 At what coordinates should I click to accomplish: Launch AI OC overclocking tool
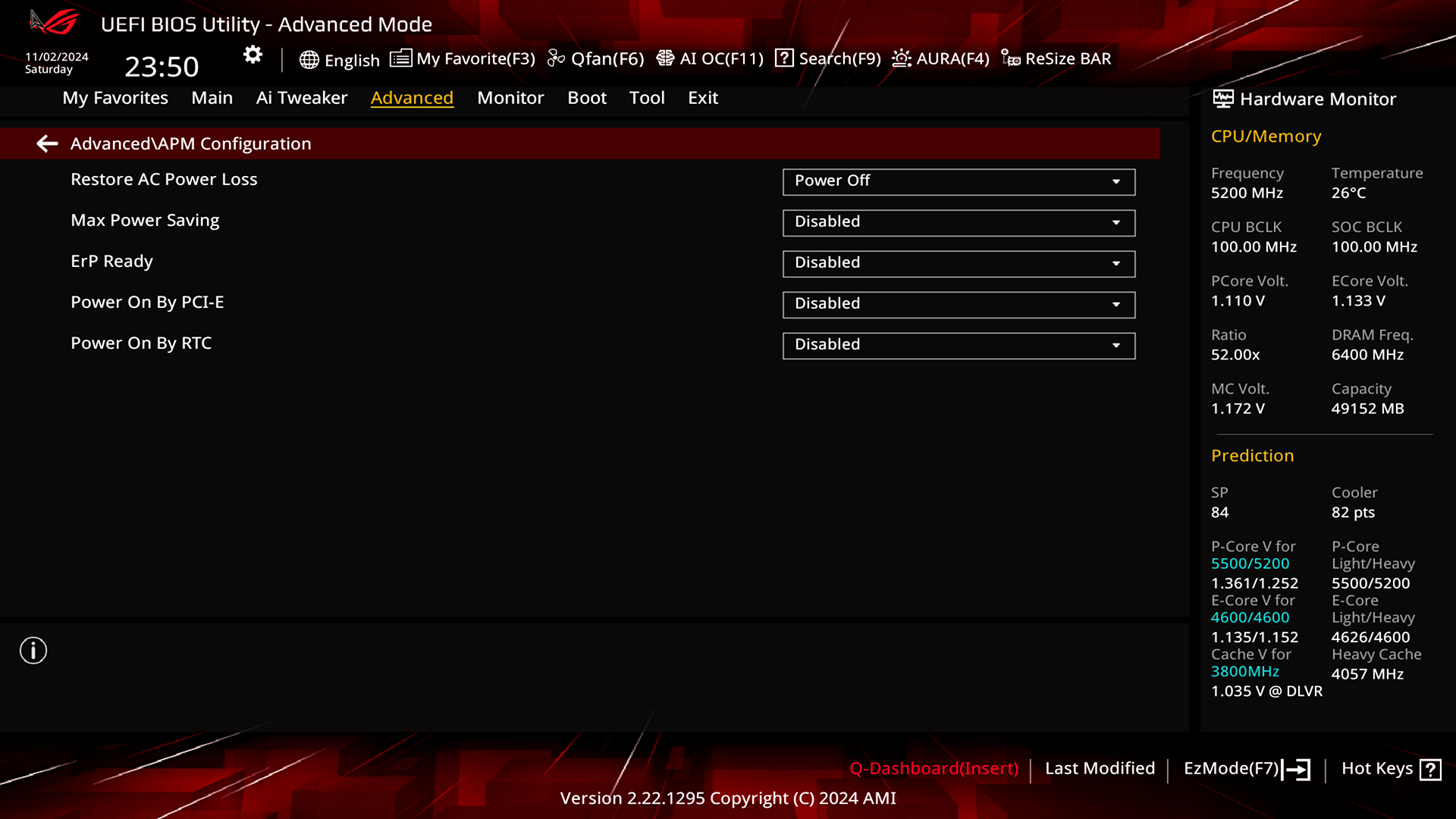(x=710, y=58)
